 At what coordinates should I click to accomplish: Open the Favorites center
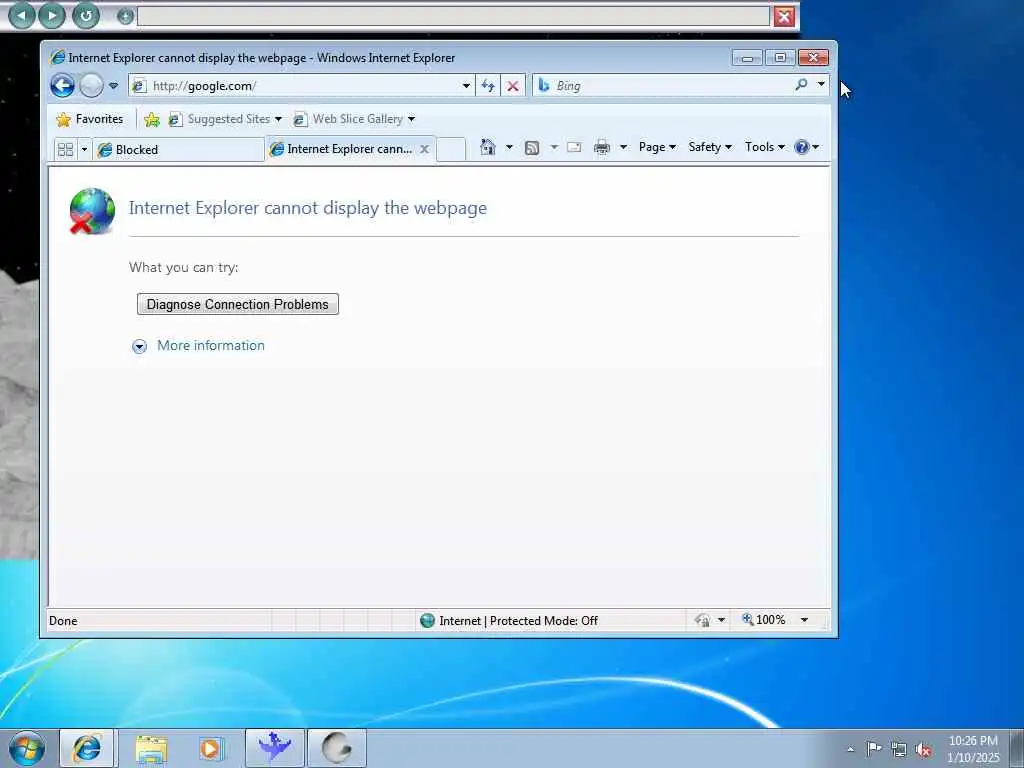point(90,120)
